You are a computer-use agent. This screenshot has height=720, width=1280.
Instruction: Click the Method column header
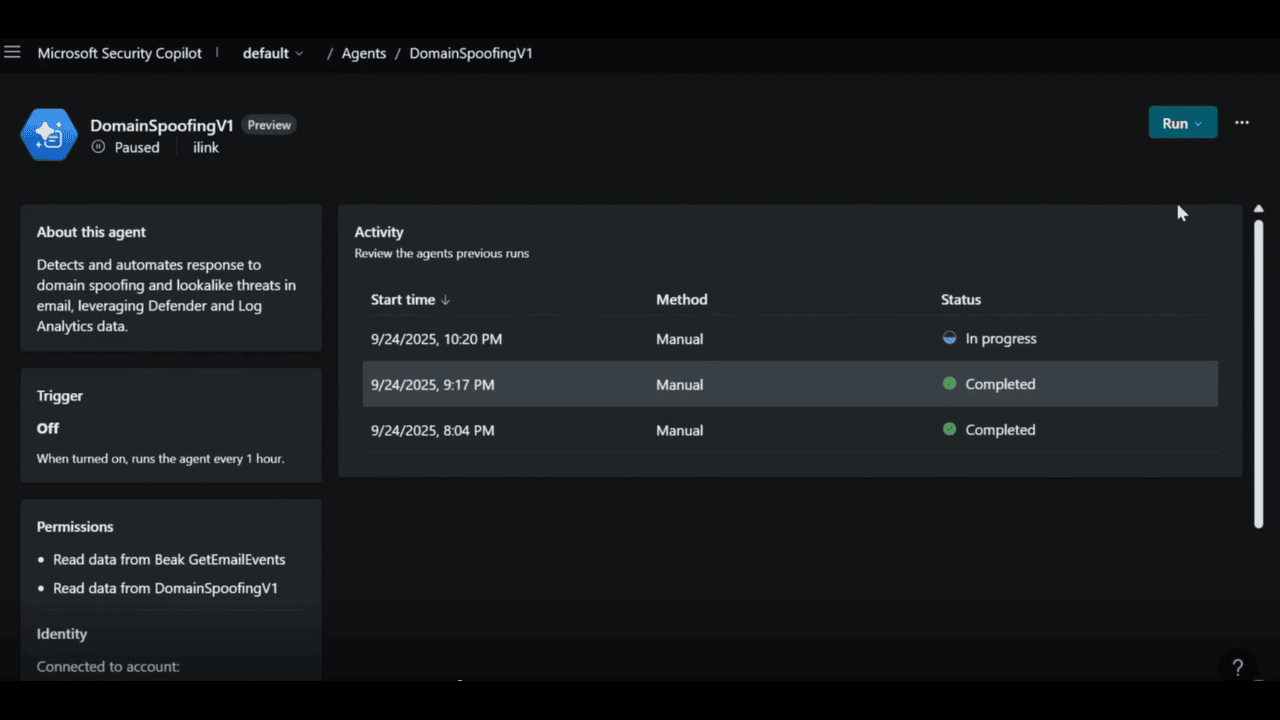tap(682, 299)
